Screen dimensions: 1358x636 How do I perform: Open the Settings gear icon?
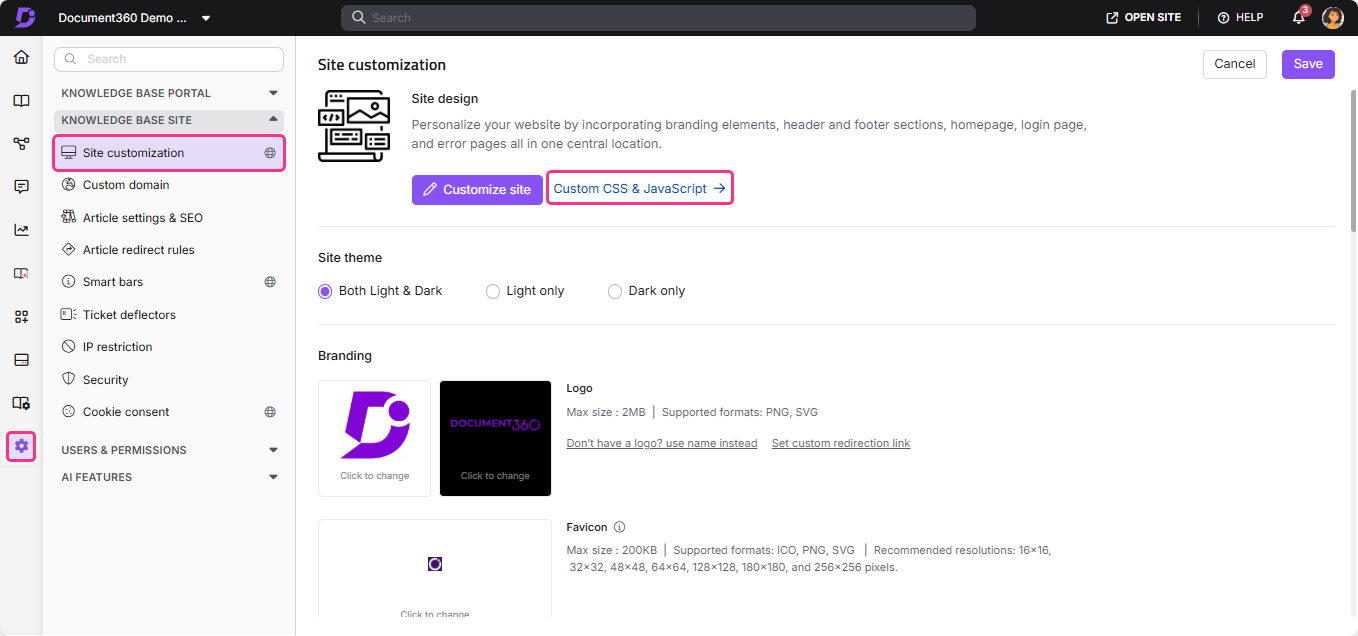21,446
